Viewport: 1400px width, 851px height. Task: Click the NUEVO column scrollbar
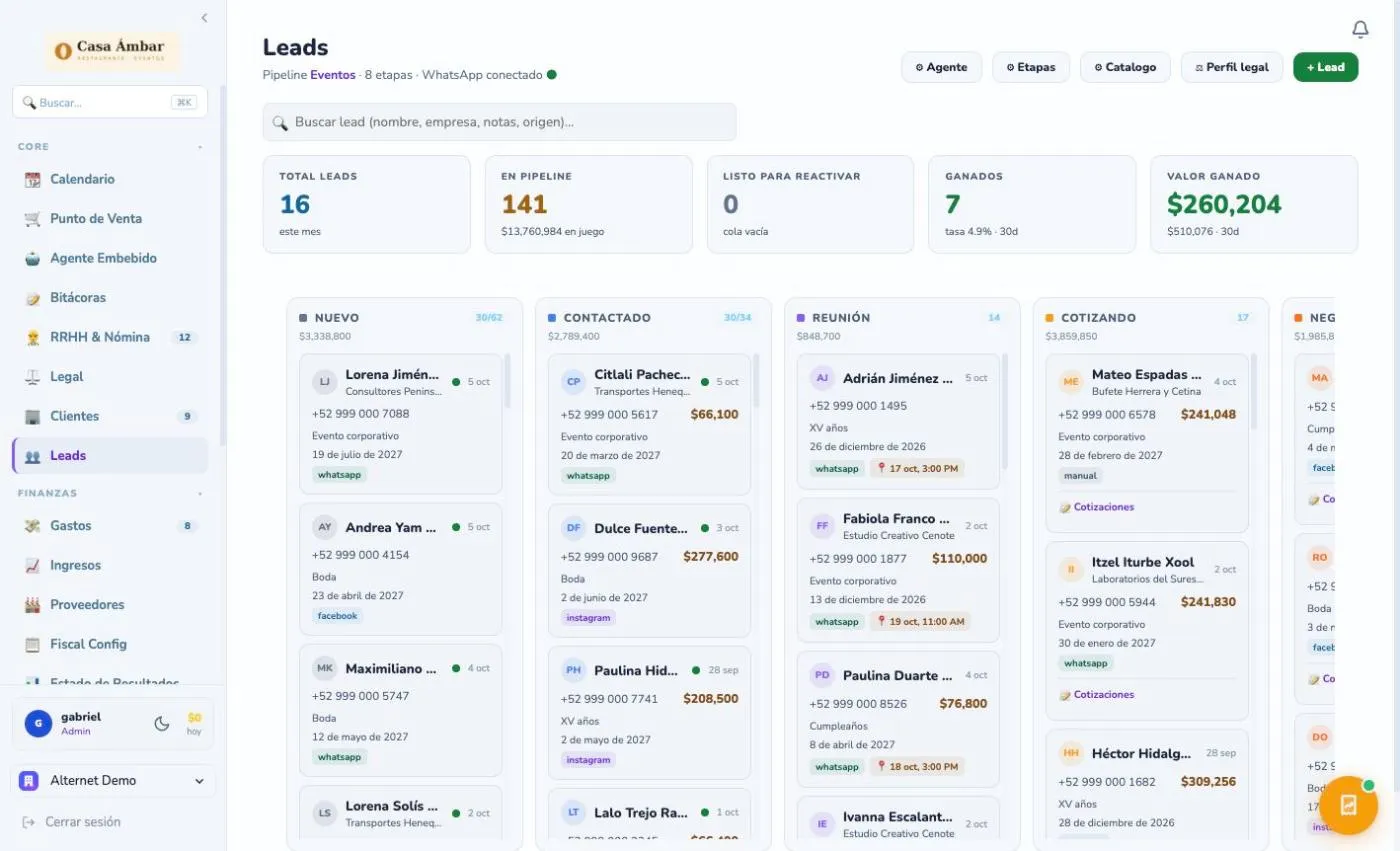coord(507,380)
